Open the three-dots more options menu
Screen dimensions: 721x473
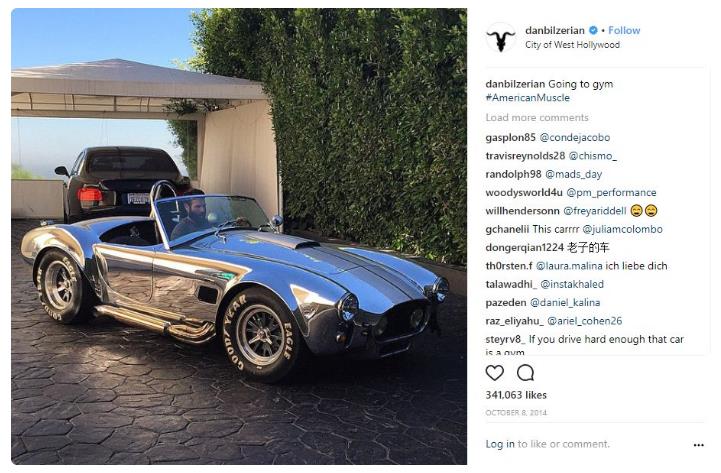tap(698, 445)
